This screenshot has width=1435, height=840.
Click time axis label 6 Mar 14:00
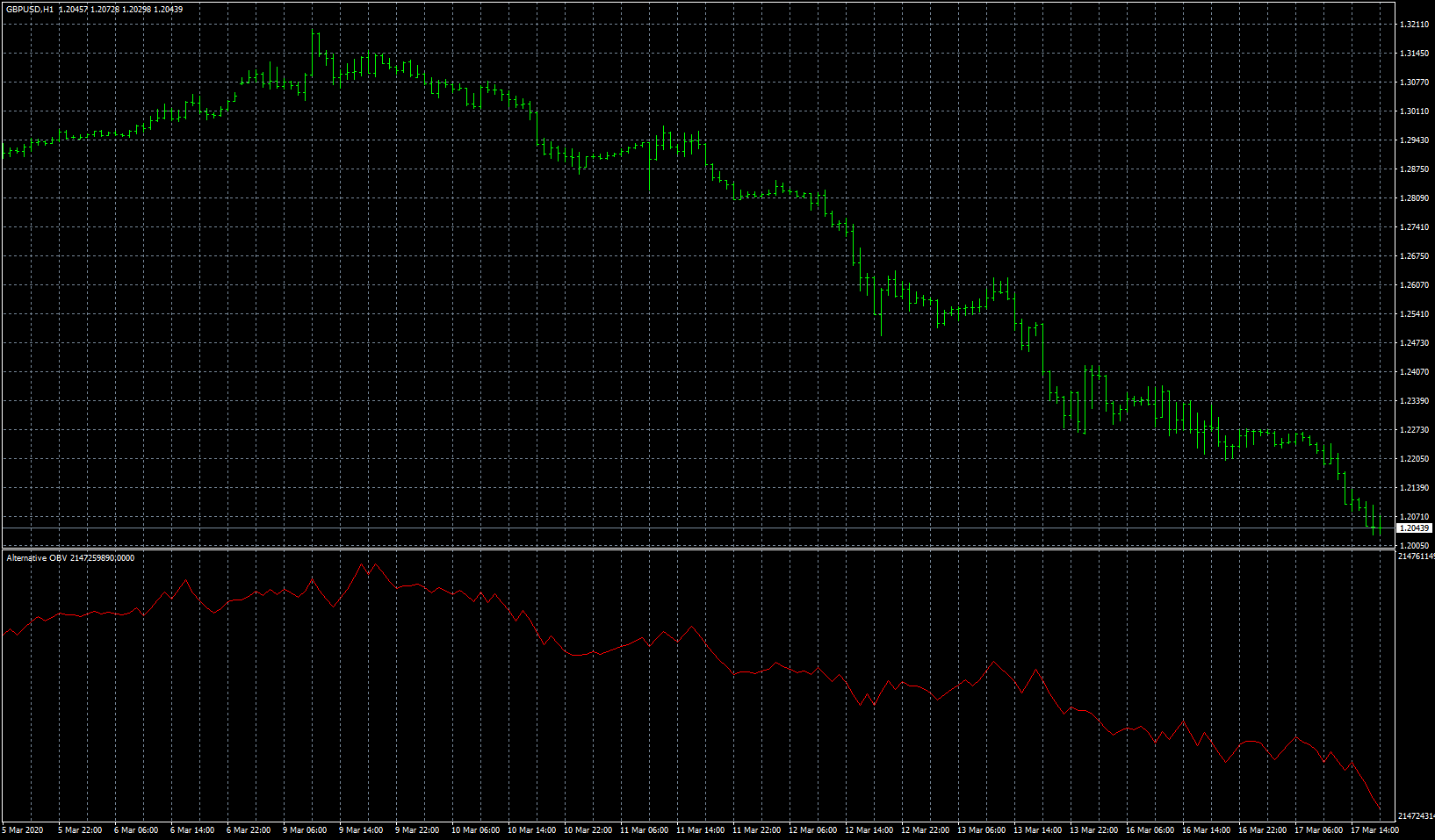[192, 830]
